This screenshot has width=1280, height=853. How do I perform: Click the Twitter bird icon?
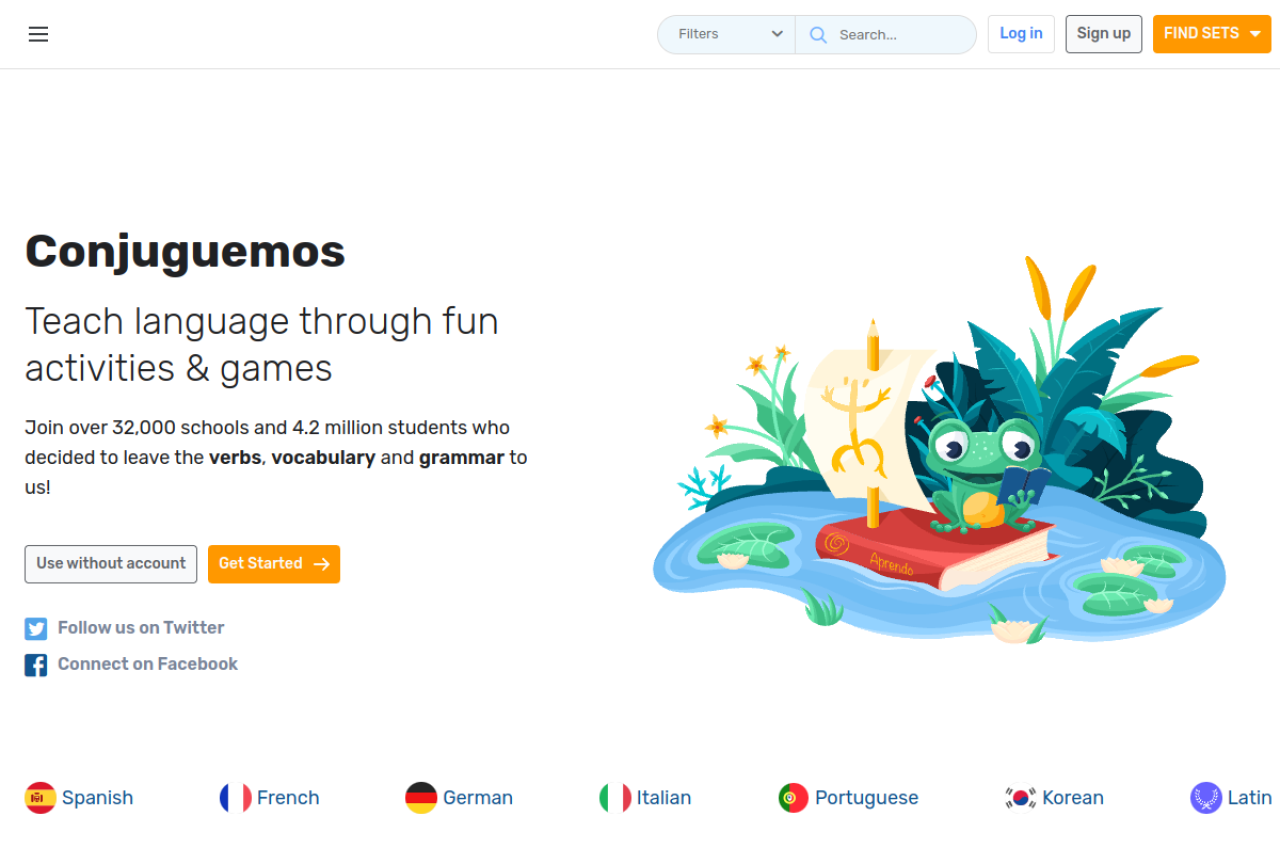(x=36, y=629)
